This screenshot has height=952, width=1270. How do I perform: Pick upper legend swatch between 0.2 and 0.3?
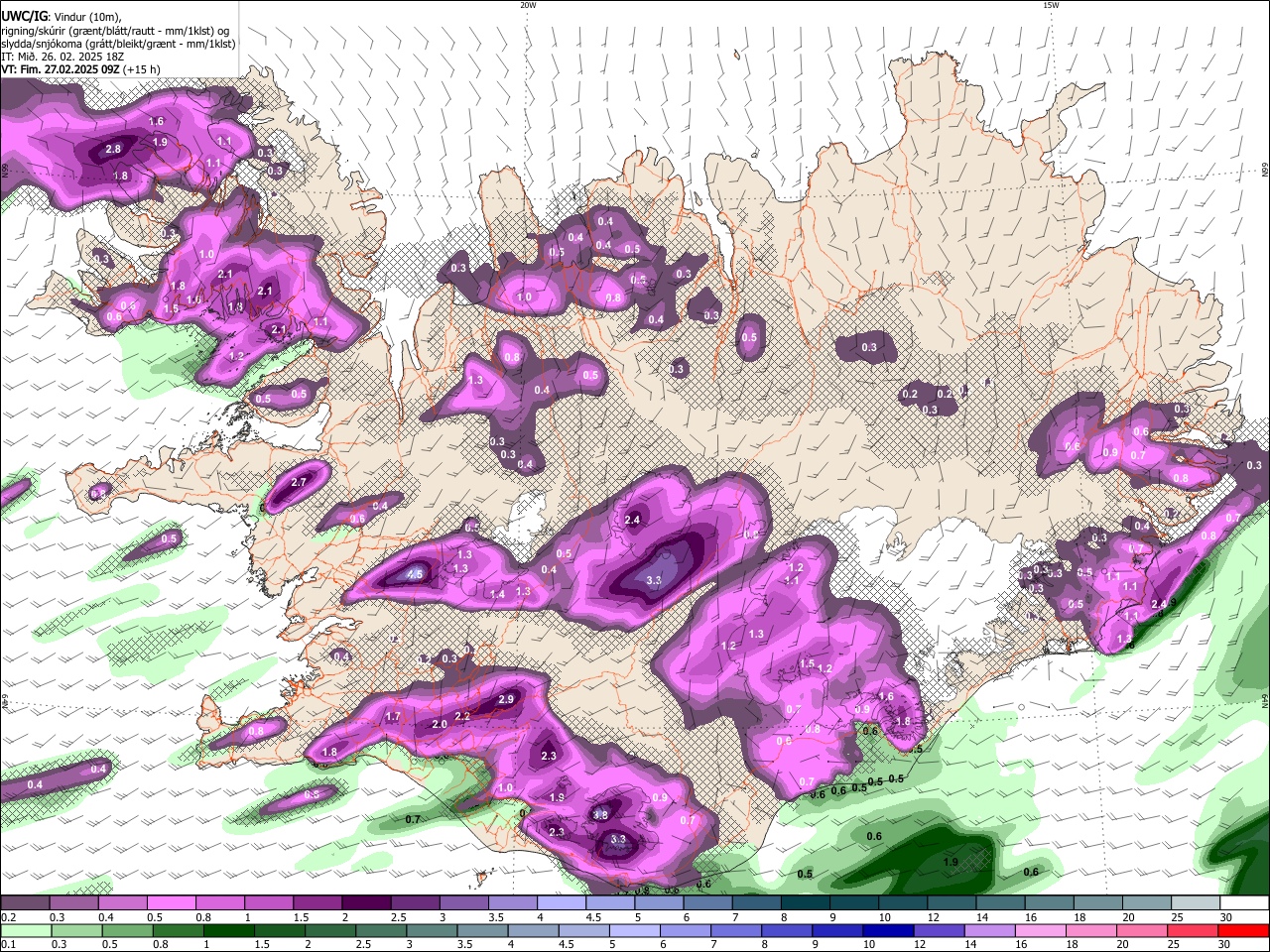pyautogui.click(x=25, y=903)
